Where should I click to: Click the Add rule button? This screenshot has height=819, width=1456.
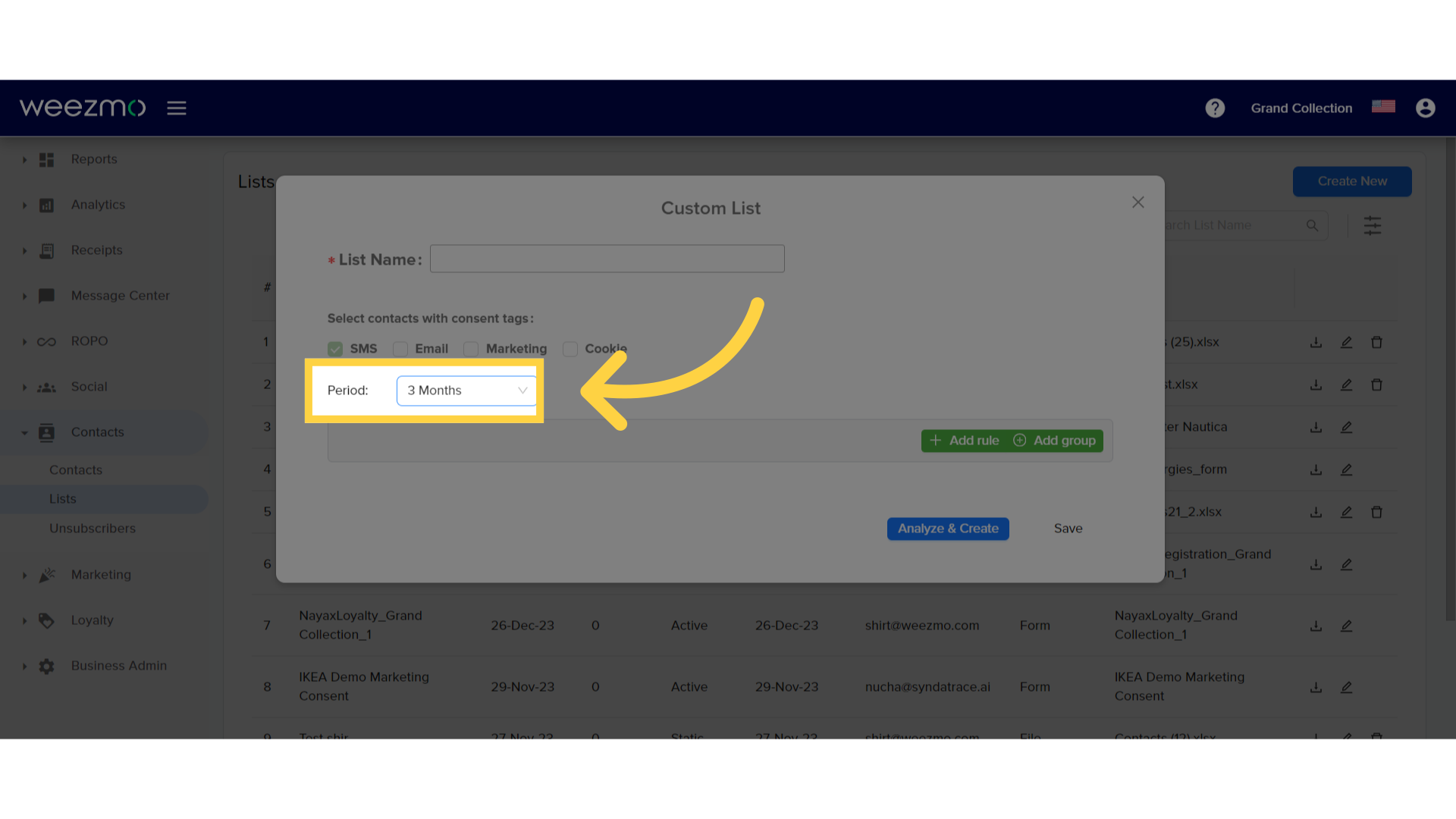(x=965, y=441)
